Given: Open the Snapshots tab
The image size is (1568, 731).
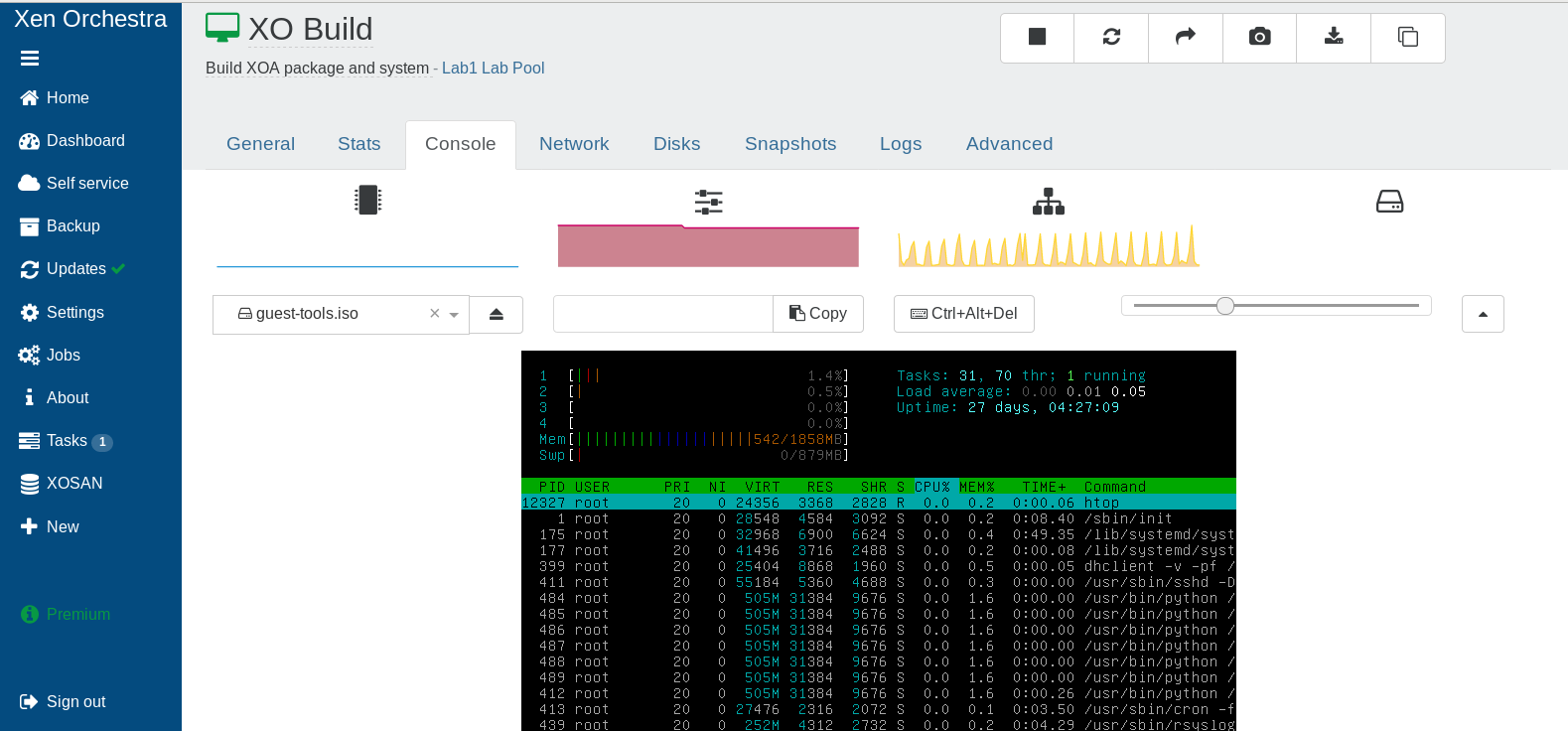Looking at the screenshot, I should coord(790,144).
